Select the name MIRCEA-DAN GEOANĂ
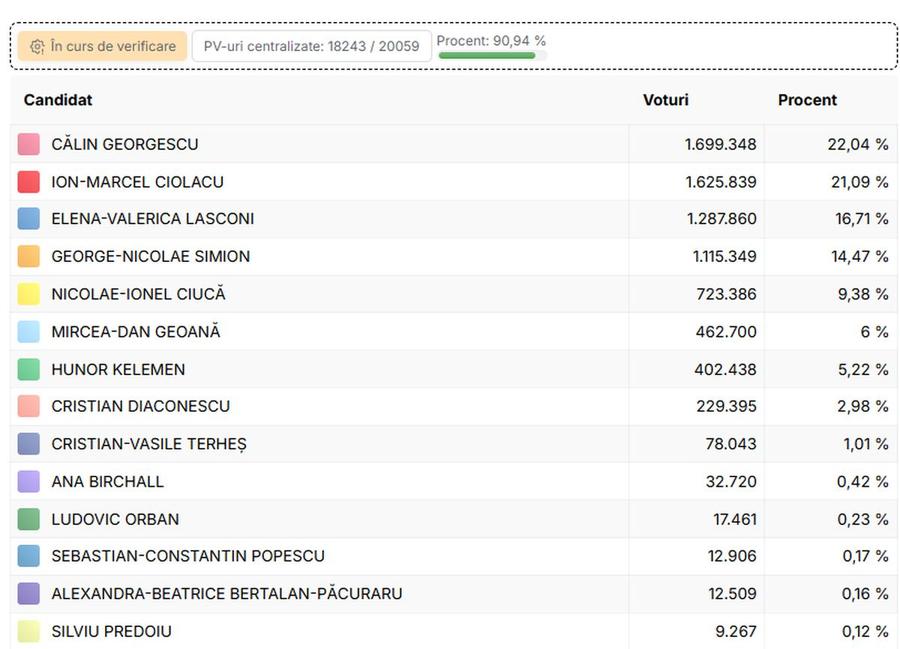The width and height of the screenshot is (900, 649). [135, 332]
